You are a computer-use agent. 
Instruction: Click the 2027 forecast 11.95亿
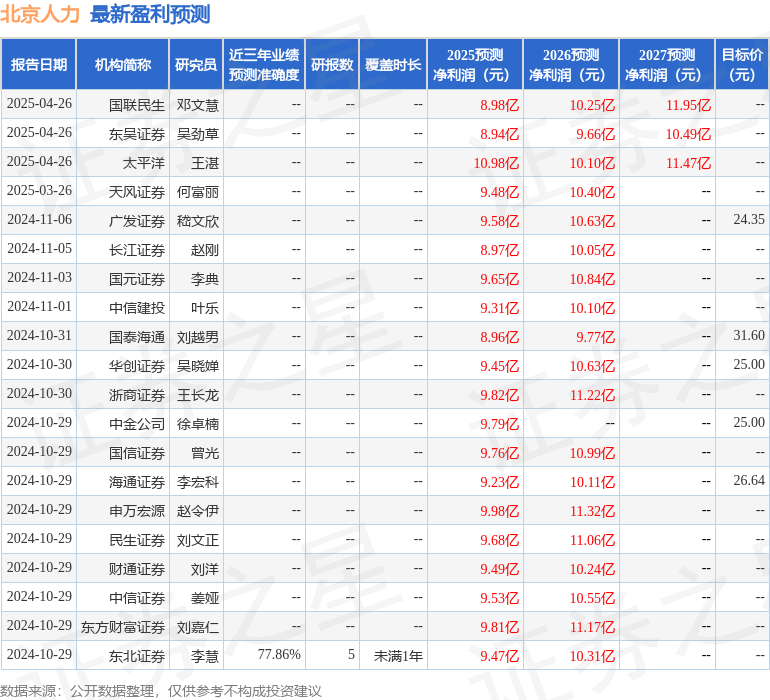pyautogui.click(x=688, y=105)
